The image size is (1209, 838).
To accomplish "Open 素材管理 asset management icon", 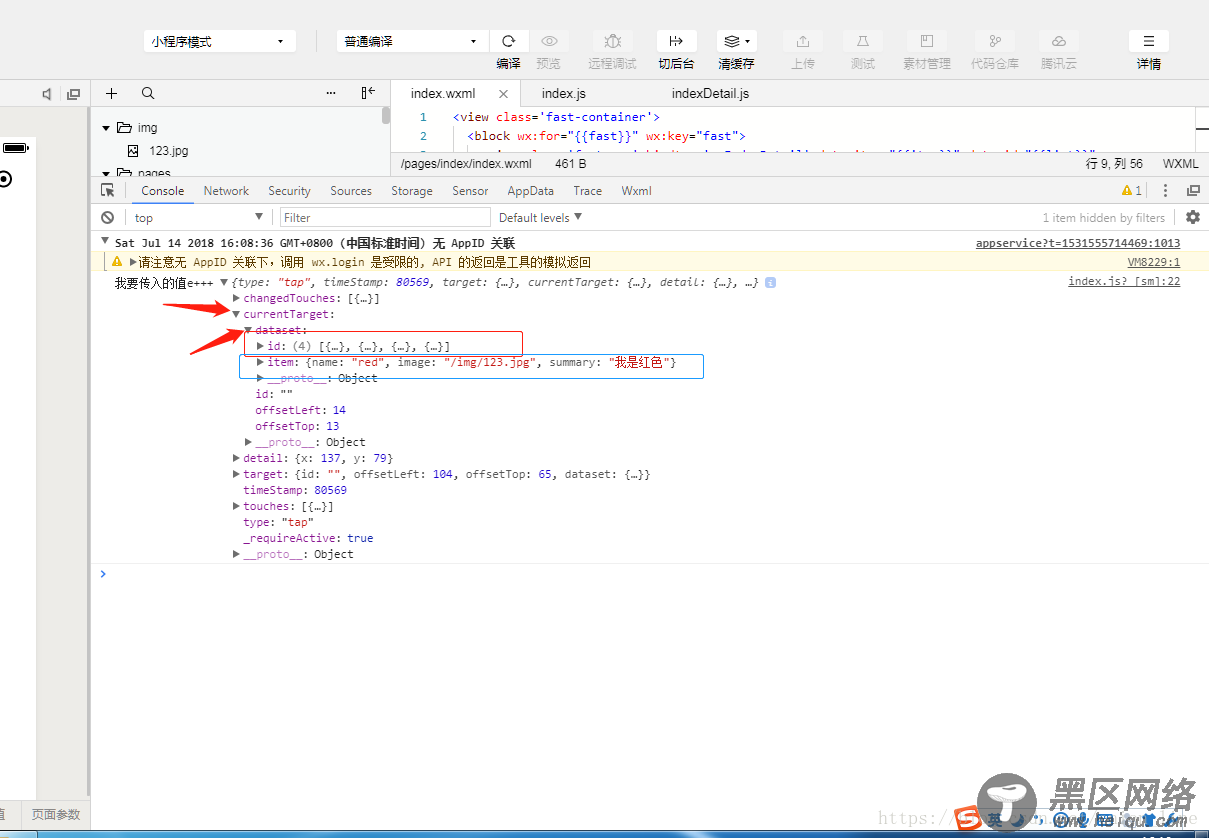I will 927,41.
